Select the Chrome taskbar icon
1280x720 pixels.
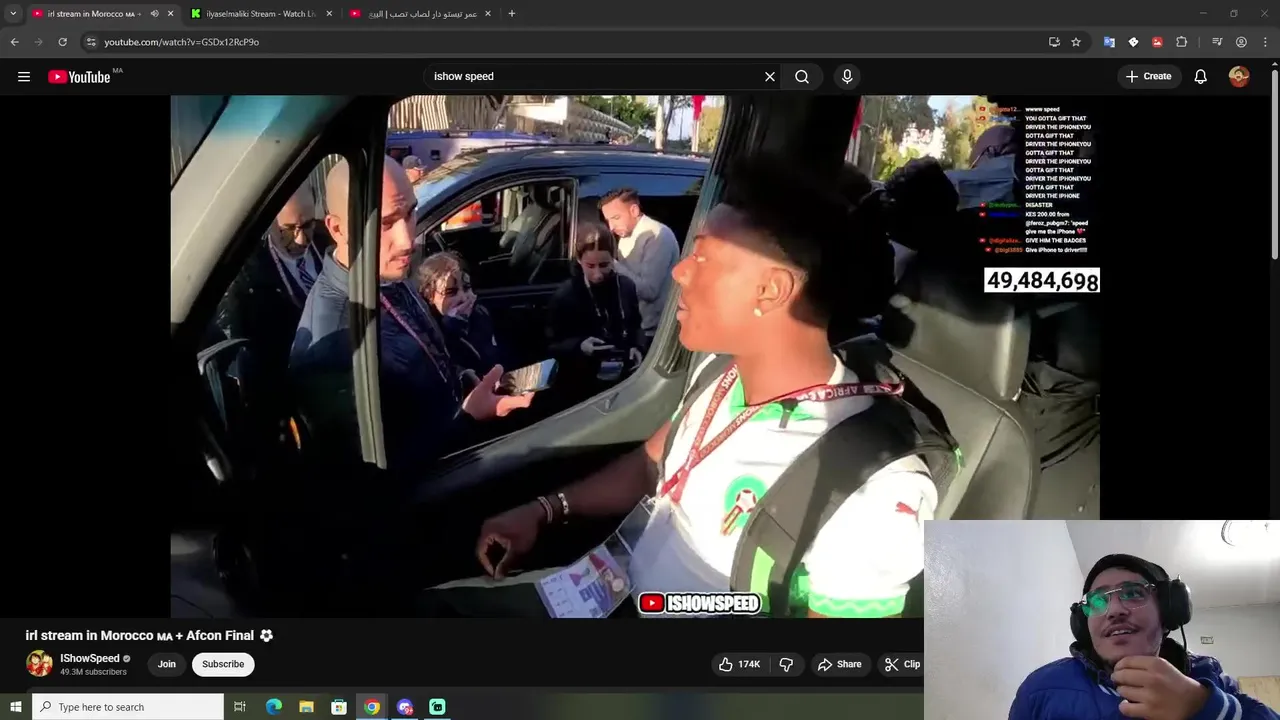(x=372, y=707)
